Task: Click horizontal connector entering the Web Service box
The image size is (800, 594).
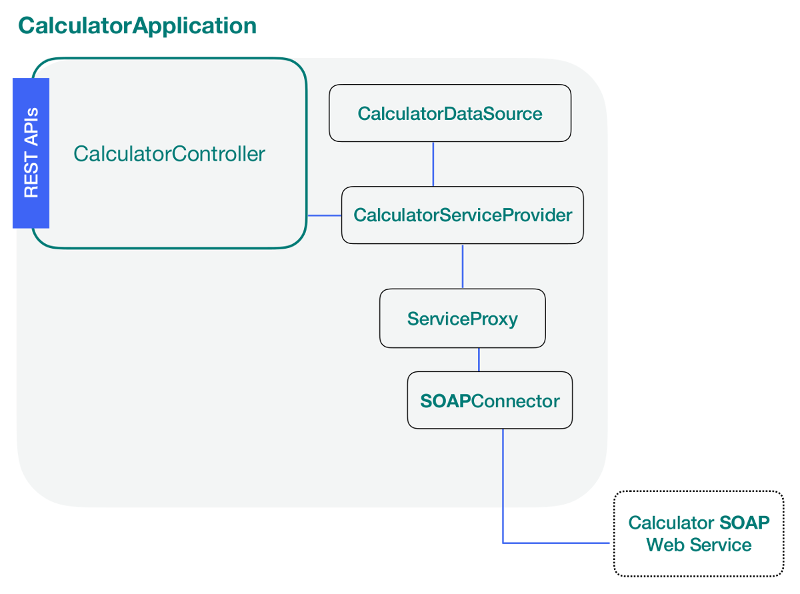Action: [x=560, y=543]
